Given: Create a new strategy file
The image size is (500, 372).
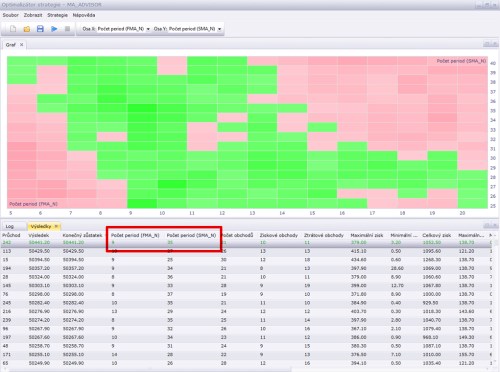Looking at the screenshot, I should pyautogui.click(x=13, y=29).
